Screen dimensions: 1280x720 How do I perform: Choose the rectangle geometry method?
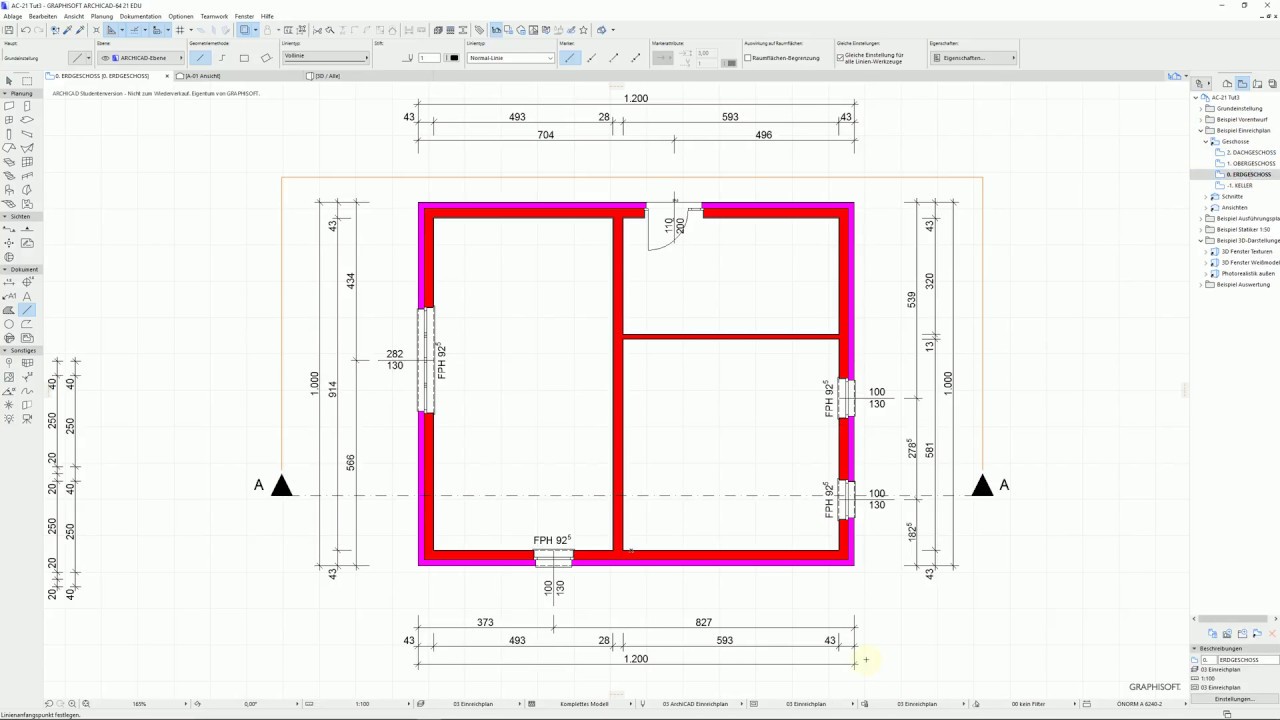coord(244,58)
